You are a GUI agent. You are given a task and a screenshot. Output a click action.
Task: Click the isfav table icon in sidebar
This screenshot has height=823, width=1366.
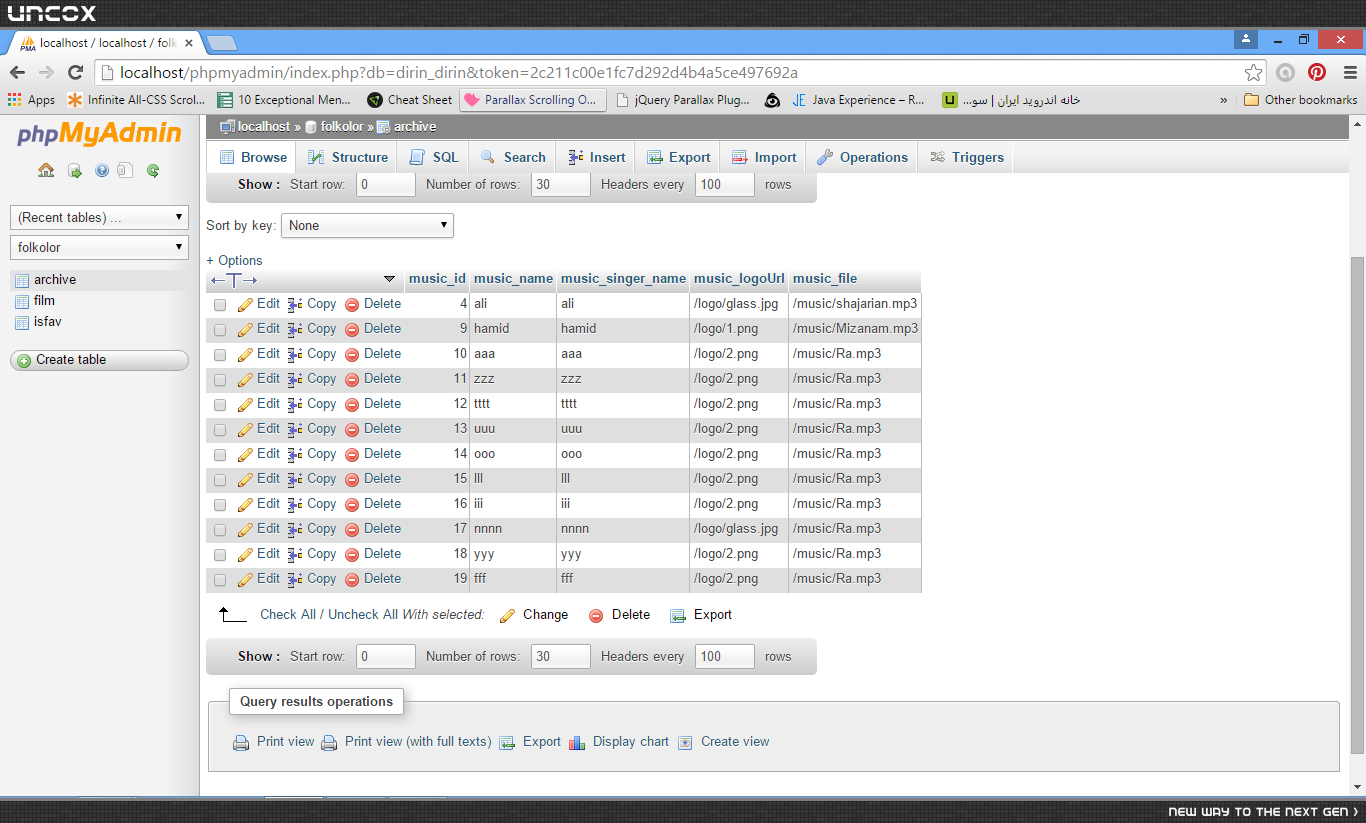pos(22,322)
